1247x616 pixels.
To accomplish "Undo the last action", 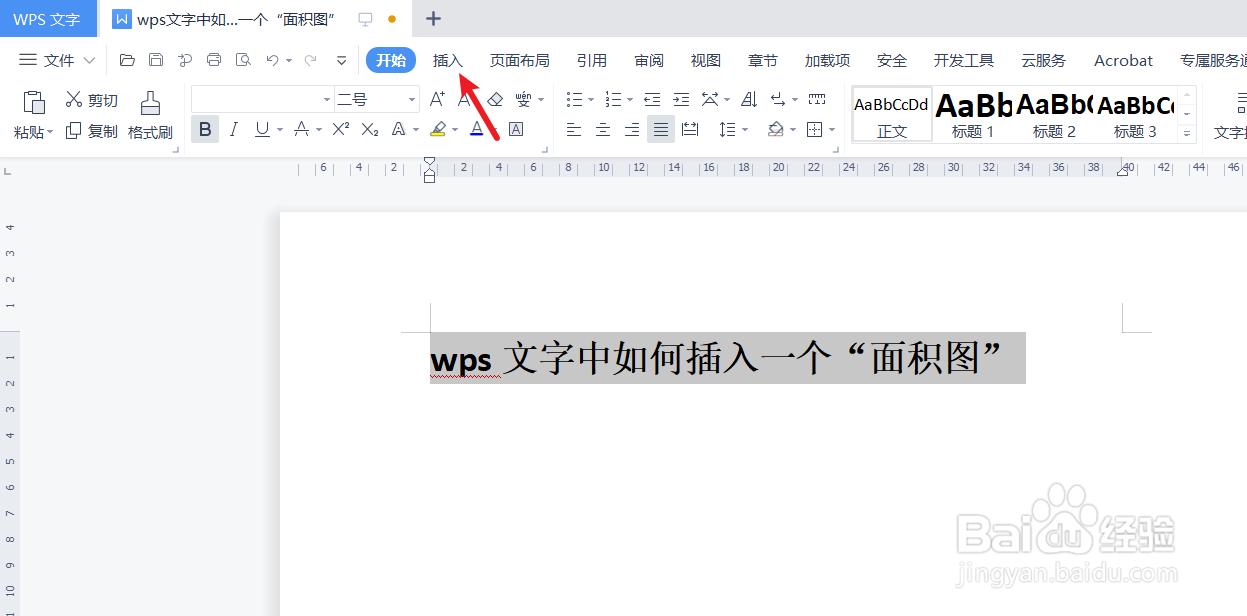I will coord(272,60).
